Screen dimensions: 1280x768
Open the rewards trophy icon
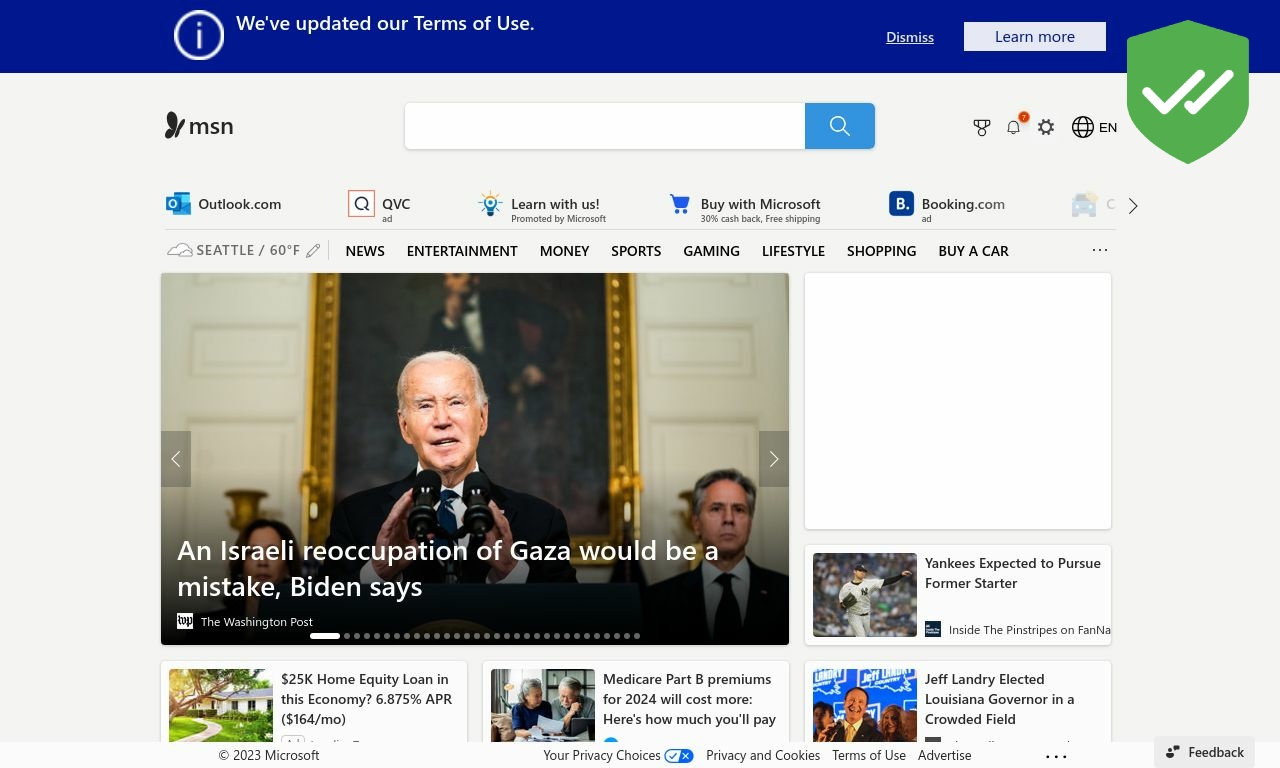[x=982, y=128]
